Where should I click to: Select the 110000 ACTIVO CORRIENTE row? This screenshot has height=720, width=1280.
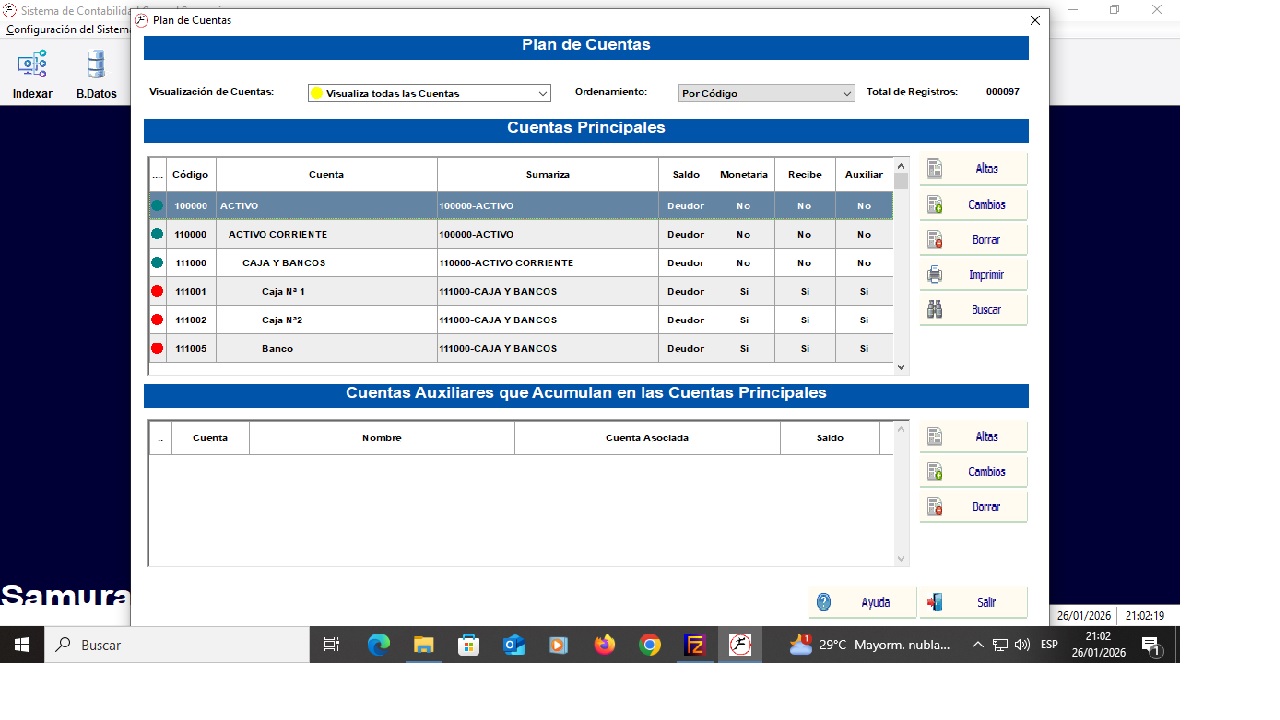tap(521, 235)
